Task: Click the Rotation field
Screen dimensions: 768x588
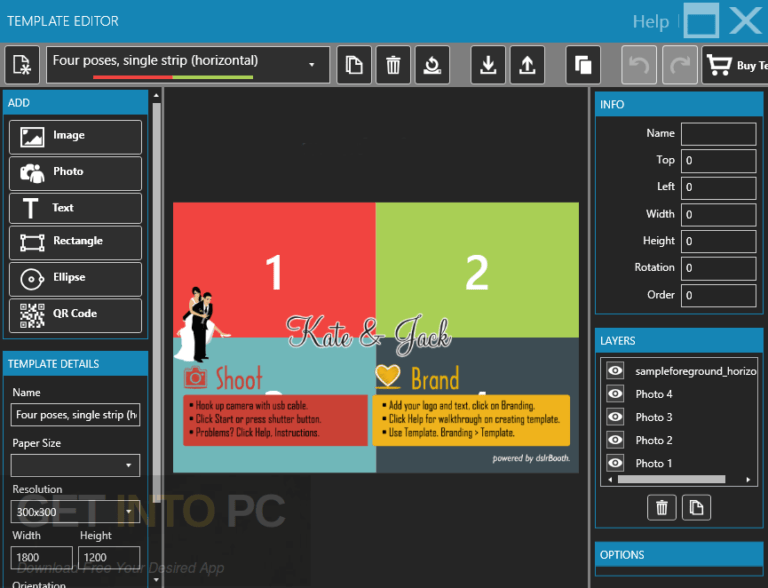Action: [719, 269]
